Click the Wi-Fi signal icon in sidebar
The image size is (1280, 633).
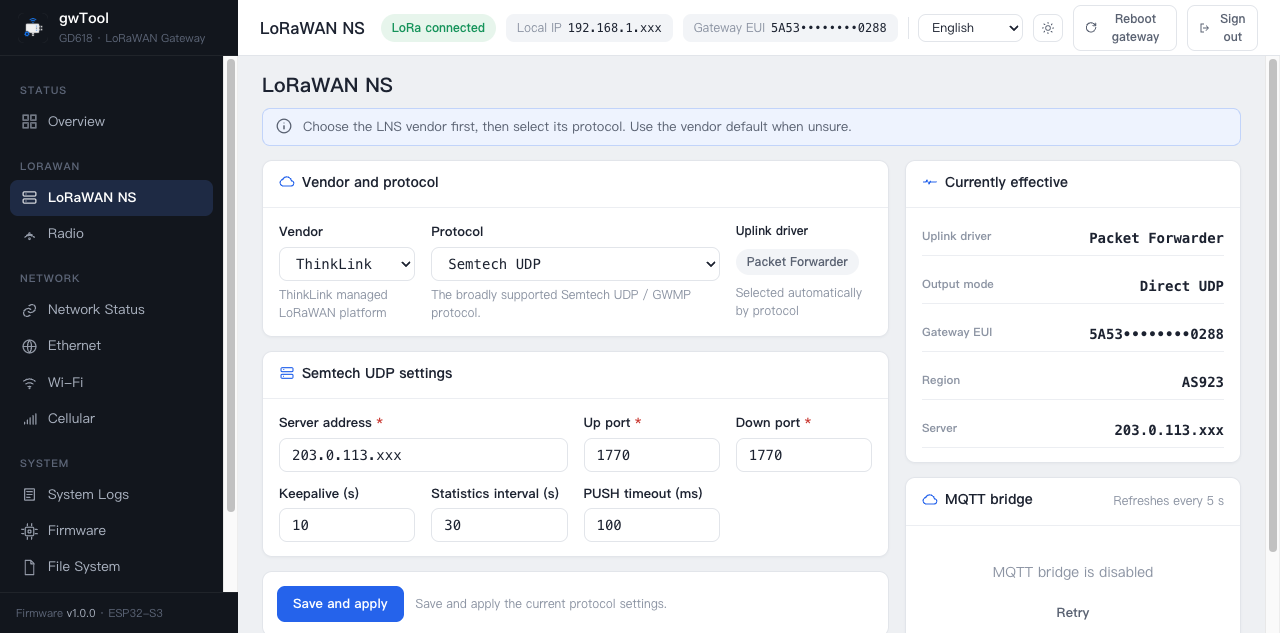pos(29,382)
